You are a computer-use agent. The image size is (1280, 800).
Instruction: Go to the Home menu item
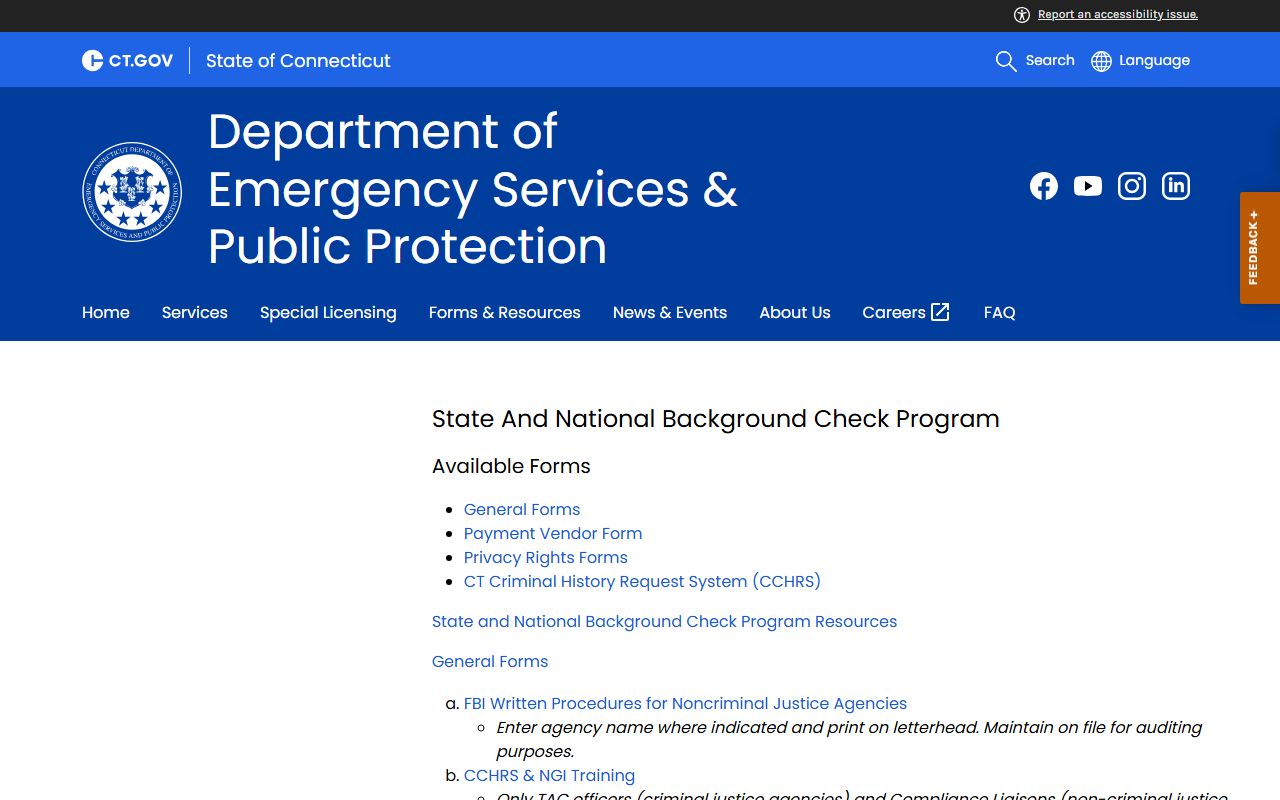coord(106,312)
